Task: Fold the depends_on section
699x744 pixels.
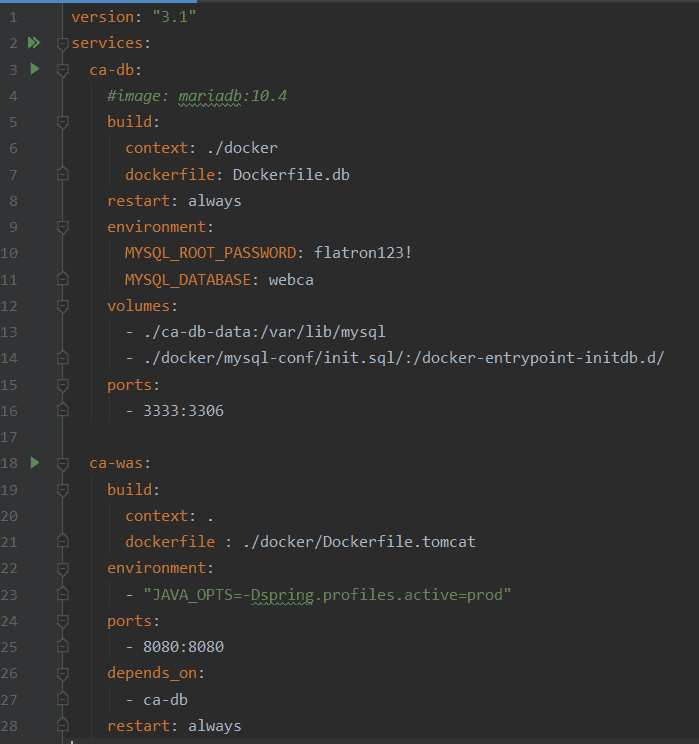Action: [62, 673]
